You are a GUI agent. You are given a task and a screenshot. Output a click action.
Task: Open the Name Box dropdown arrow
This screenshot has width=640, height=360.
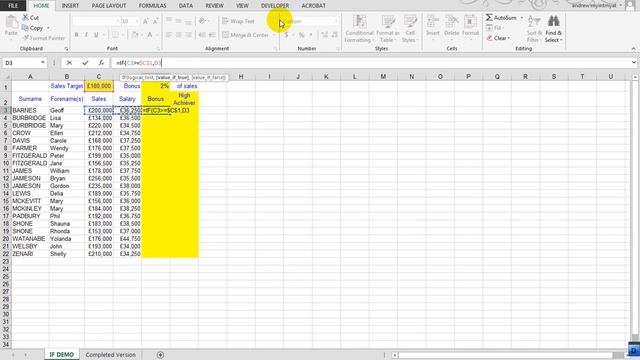(x=42, y=63)
